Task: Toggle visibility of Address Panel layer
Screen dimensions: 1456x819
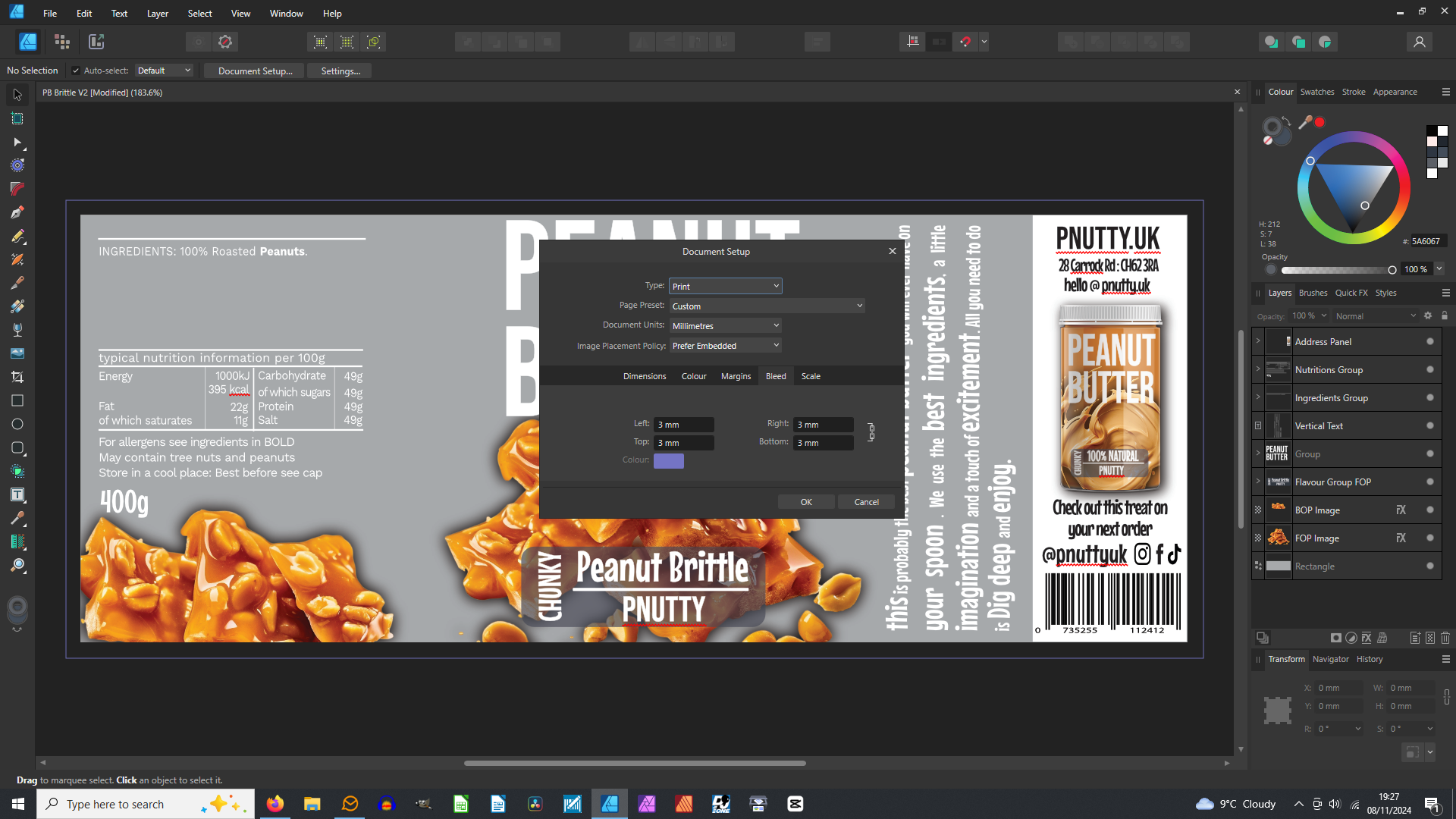Action: (x=1430, y=342)
